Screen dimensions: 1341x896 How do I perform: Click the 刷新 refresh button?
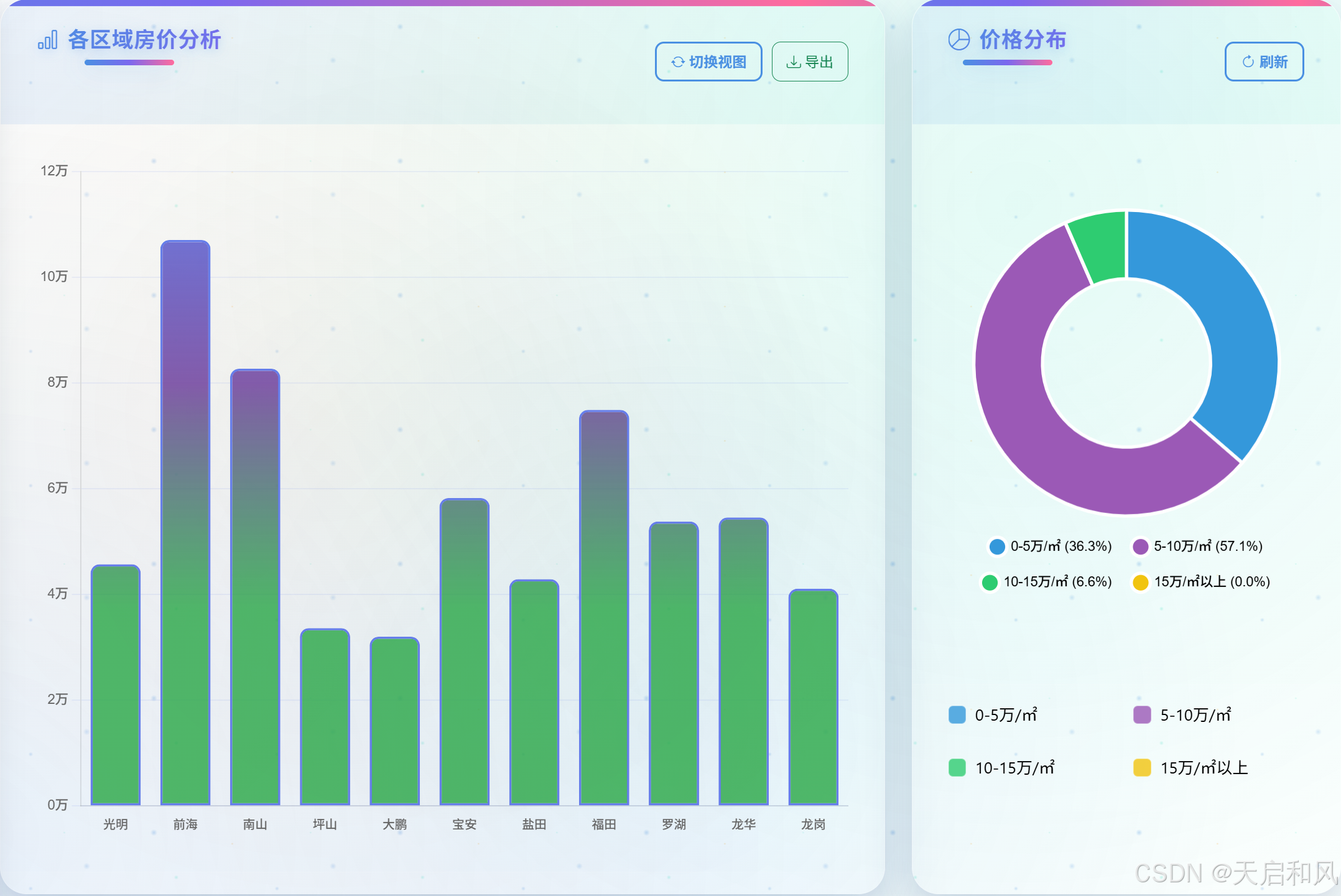coord(1264,62)
